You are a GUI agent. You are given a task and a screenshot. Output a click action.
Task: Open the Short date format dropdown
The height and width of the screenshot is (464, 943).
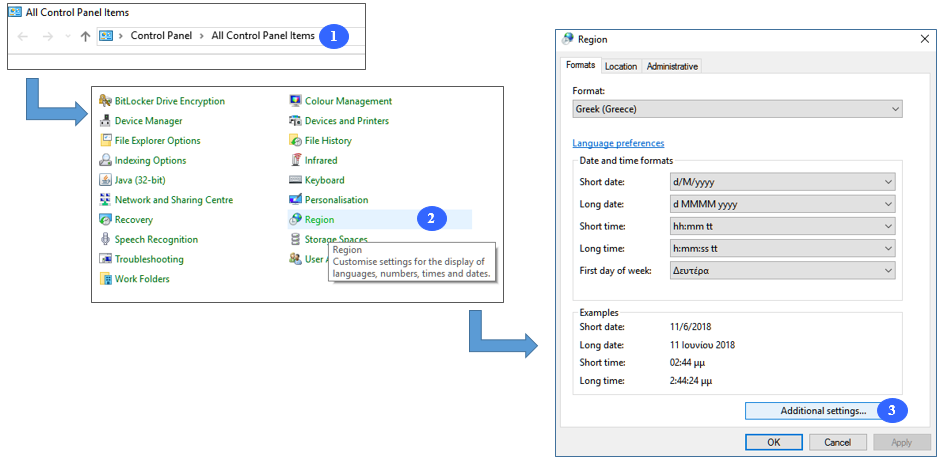point(783,182)
